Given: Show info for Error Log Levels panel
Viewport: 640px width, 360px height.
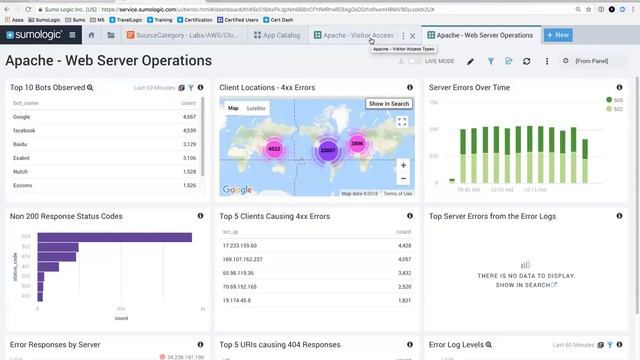Looking at the screenshot, I should tap(619, 344).
